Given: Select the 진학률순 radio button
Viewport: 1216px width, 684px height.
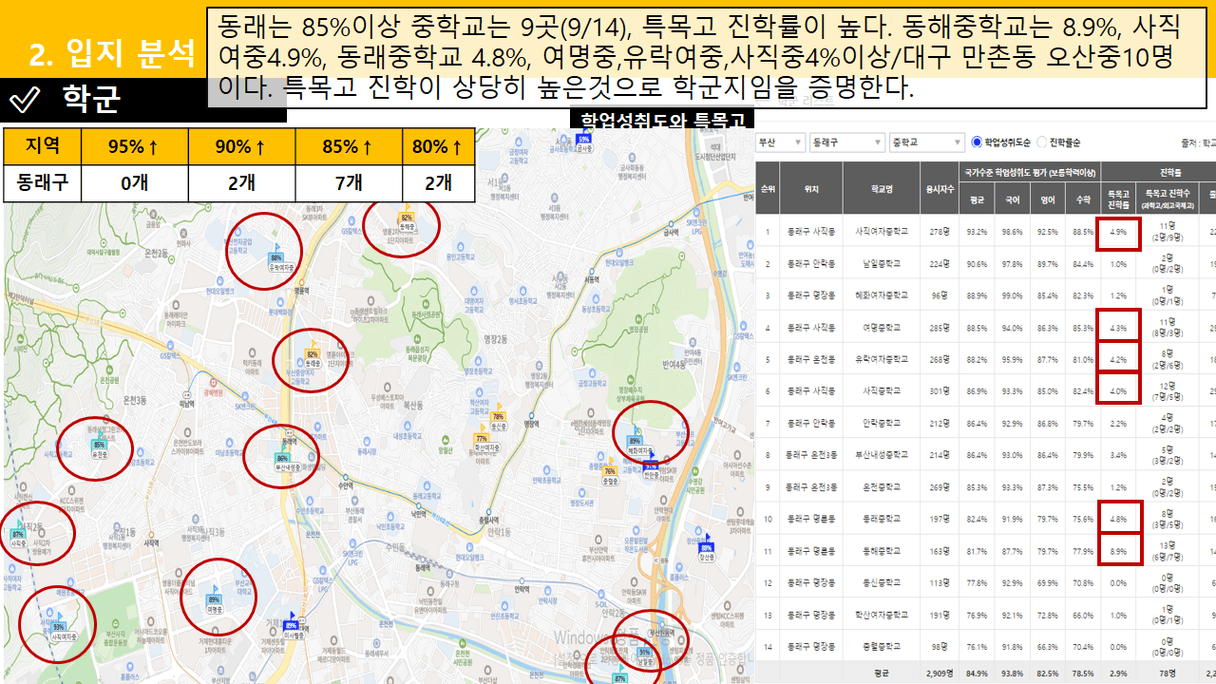Looking at the screenshot, I should click(1042, 142).
